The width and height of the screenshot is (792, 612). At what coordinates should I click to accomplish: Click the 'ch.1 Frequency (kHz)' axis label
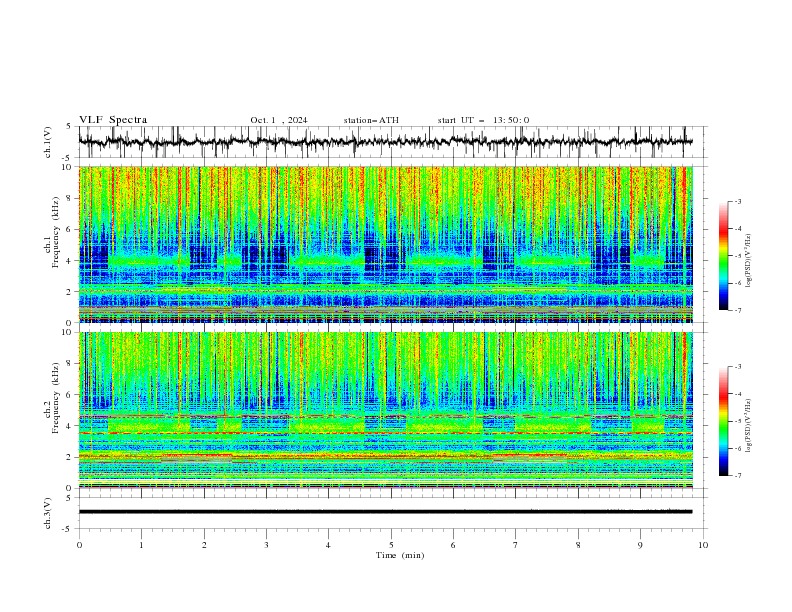click(x=52, y=230)
